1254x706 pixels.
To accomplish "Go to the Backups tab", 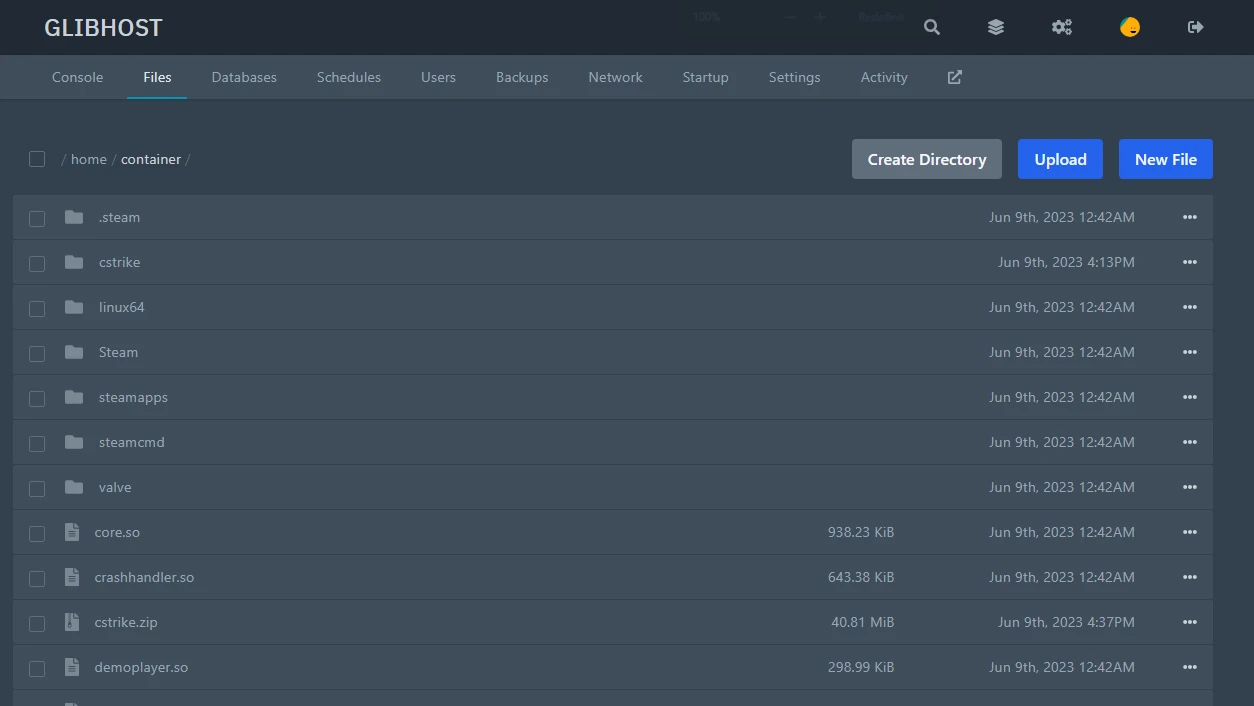I will click(x=522, y=77).
